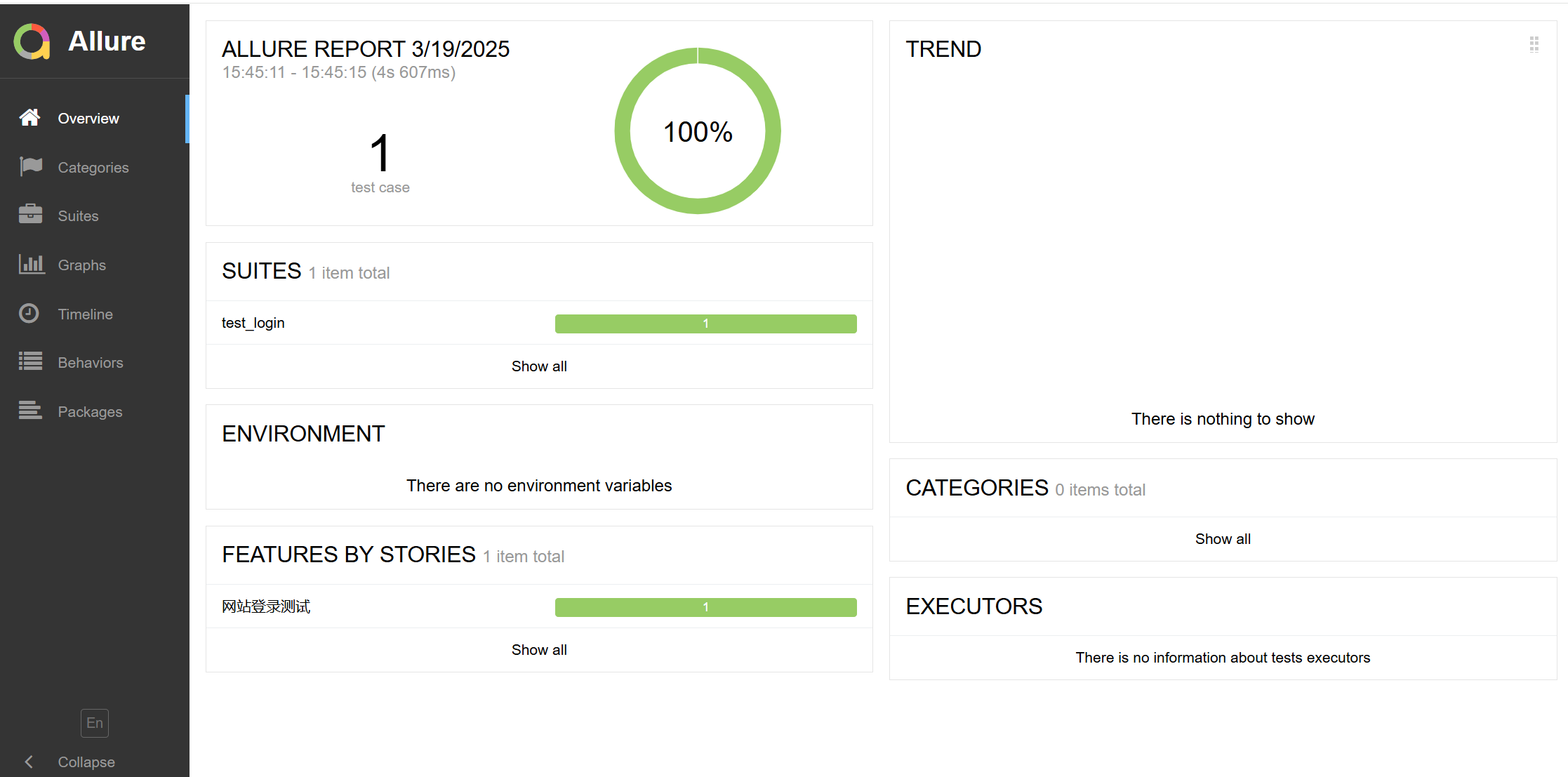This screenshot has height=777, width=1568.
Task: Open Timeline via the clock icon
Action: point(29,313)
